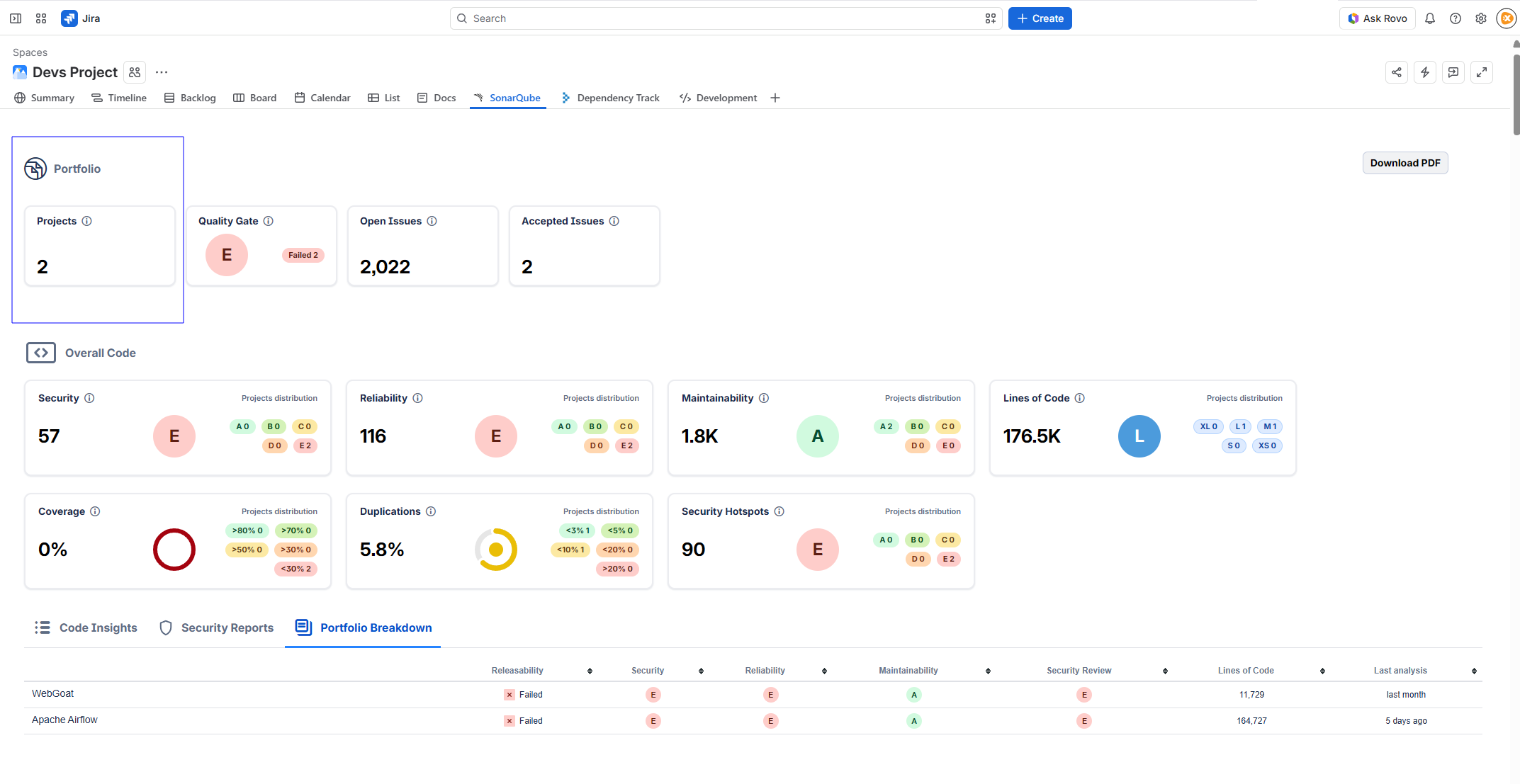This screenshot has width=1520, height=784.
Task: Open the help question mark icon
Action: [x=1456, y=18]
